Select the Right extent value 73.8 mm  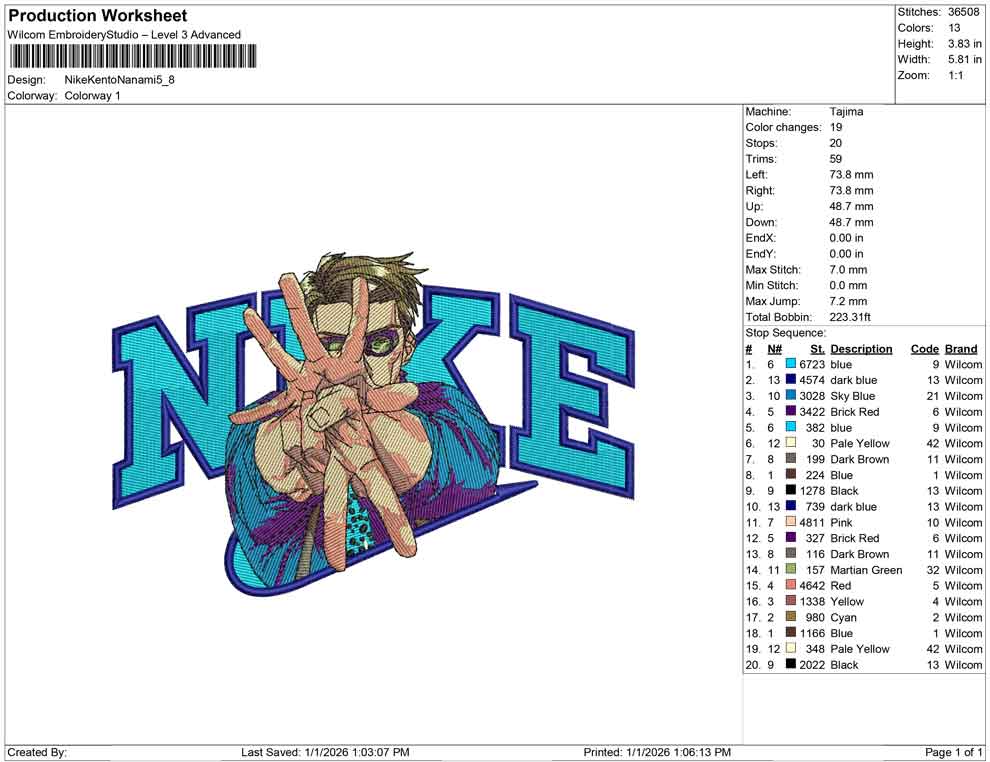click(851, 191)
